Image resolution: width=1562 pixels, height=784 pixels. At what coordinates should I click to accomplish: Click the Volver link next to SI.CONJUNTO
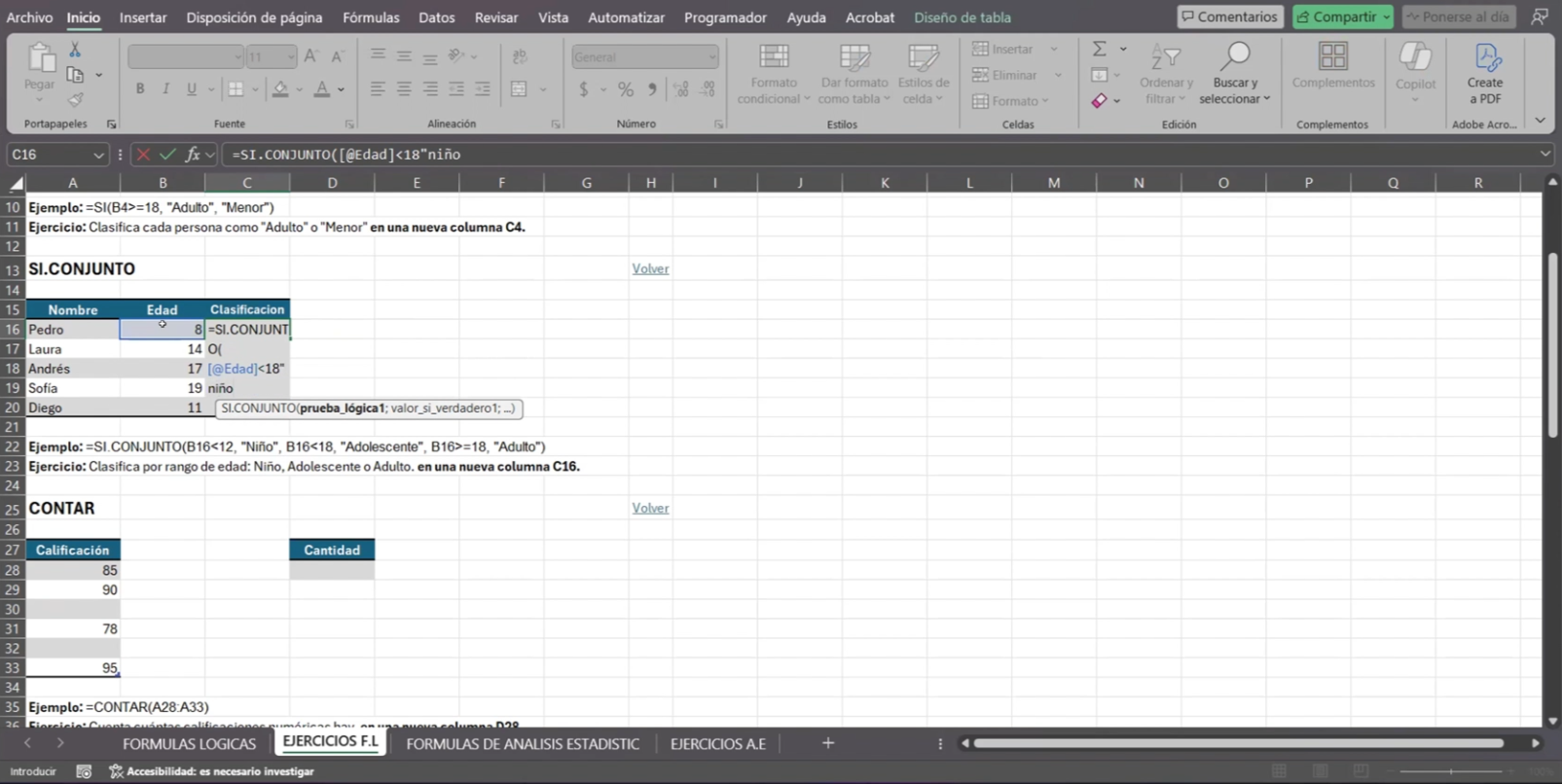(x=650, y=268)
